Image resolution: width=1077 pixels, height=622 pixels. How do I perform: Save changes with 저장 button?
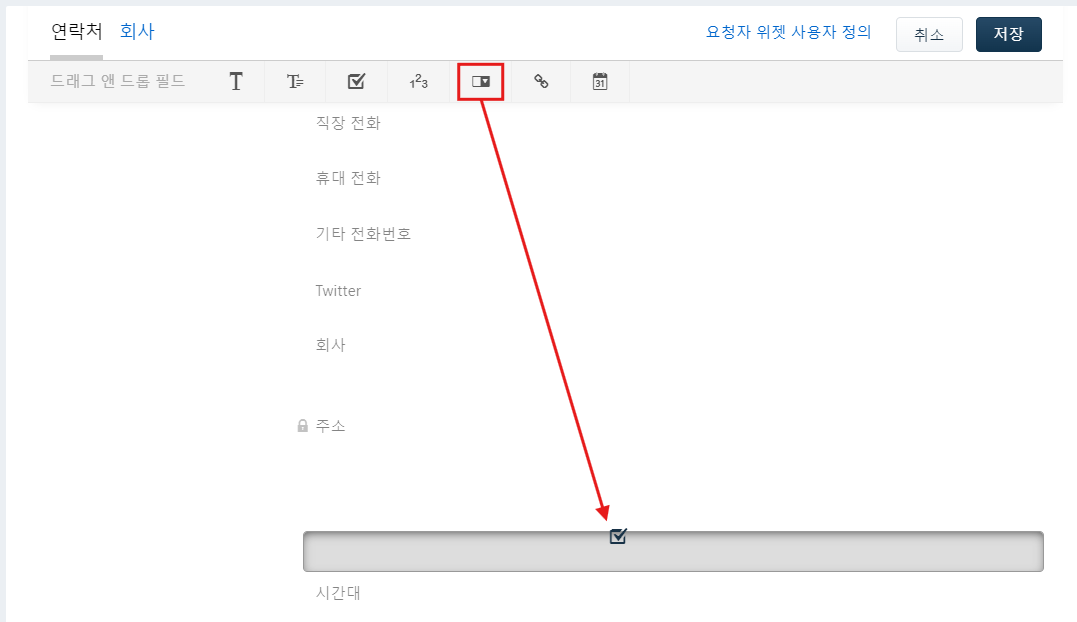click(x=1008, y=34)
